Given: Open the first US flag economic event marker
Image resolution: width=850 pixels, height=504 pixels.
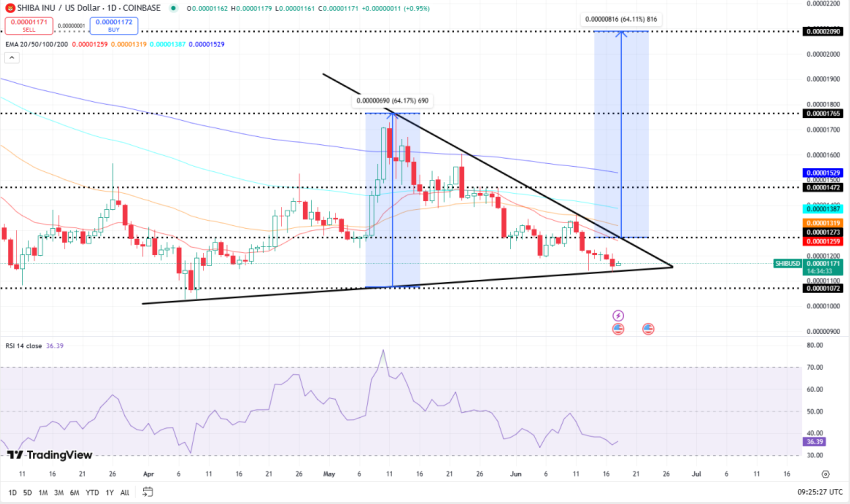Looking at the screenshot, I should point(618,329).
